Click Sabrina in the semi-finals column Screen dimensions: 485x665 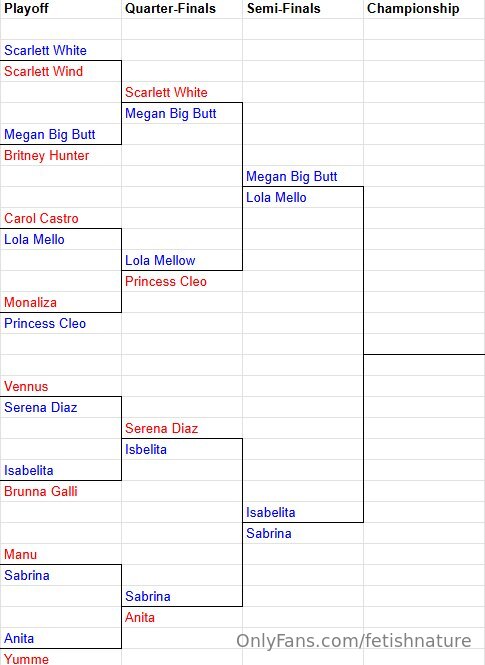303,533
